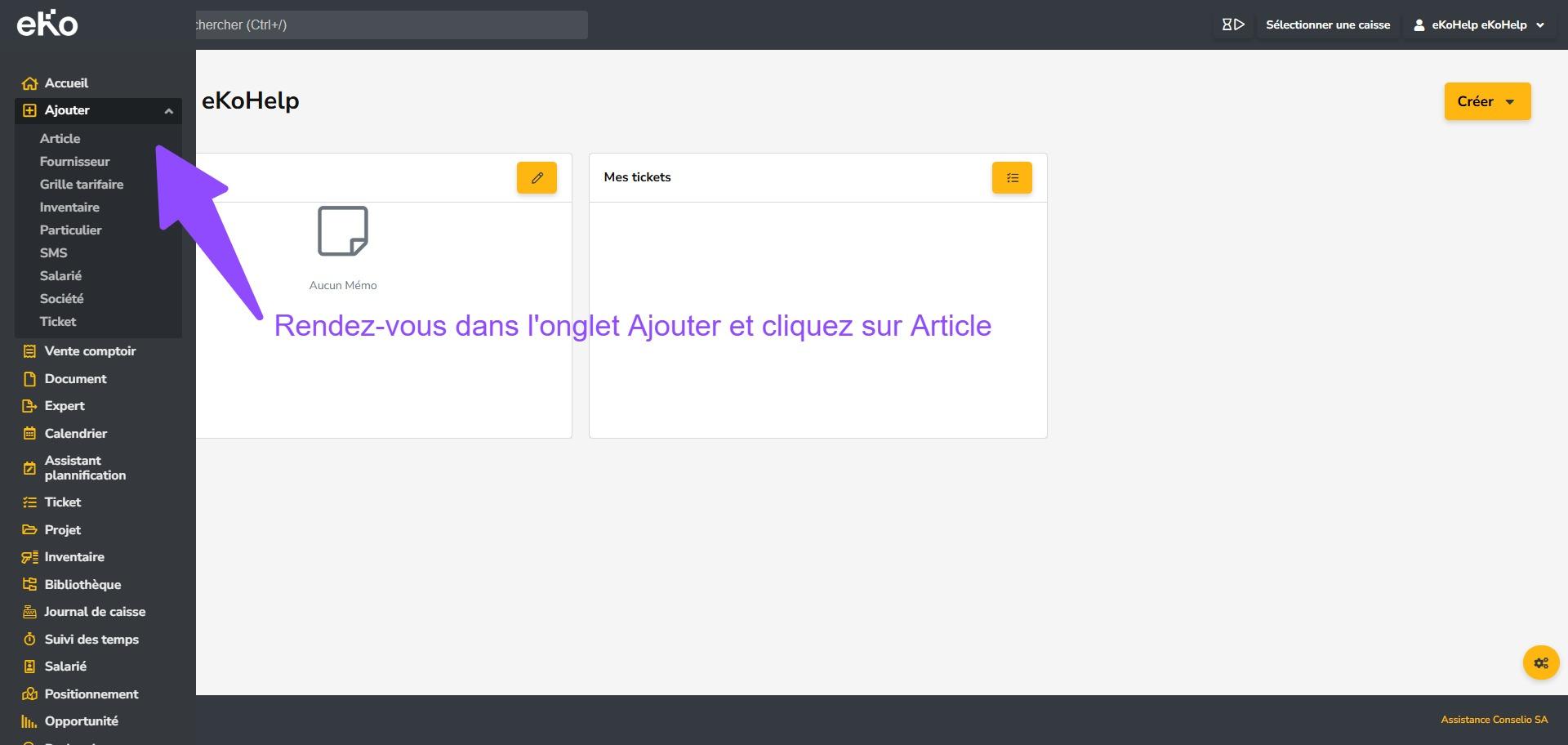Select Article in Ajouter submenu
The image size is (1568, 745).
60,139
